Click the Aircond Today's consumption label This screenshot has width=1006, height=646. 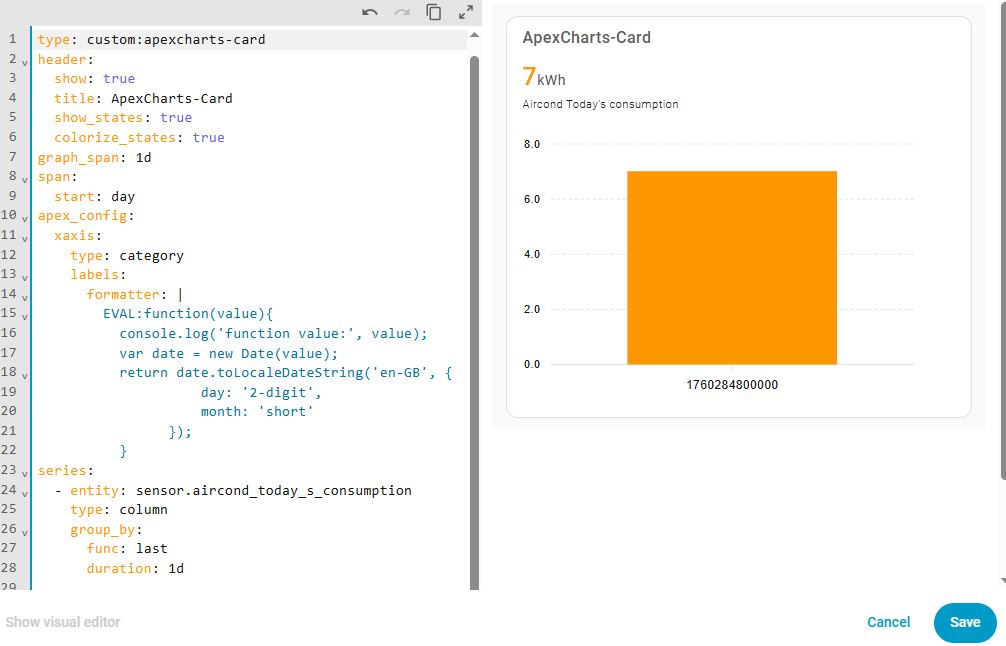pyautogui.click(x=600, y=104)
